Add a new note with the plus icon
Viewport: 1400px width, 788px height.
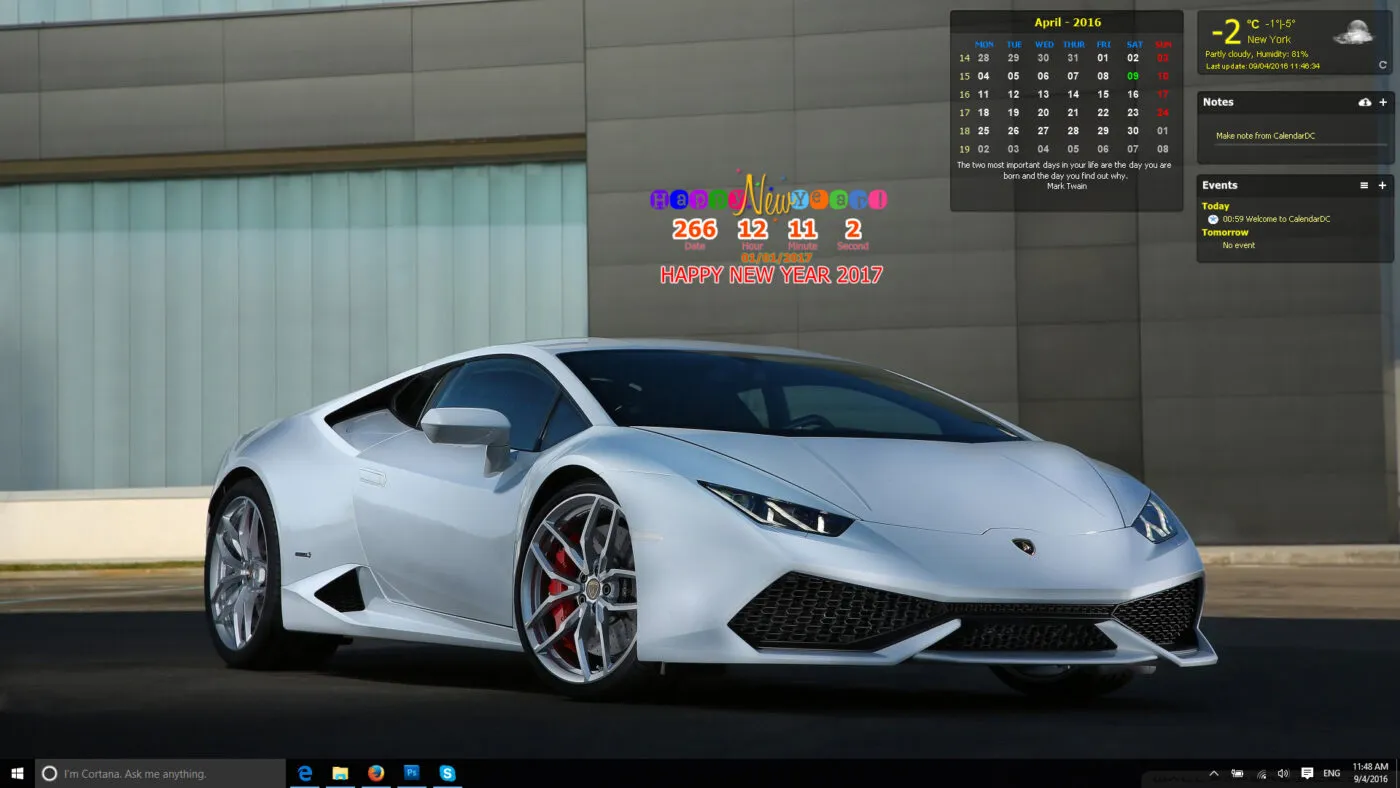[x=1383, y=102]
